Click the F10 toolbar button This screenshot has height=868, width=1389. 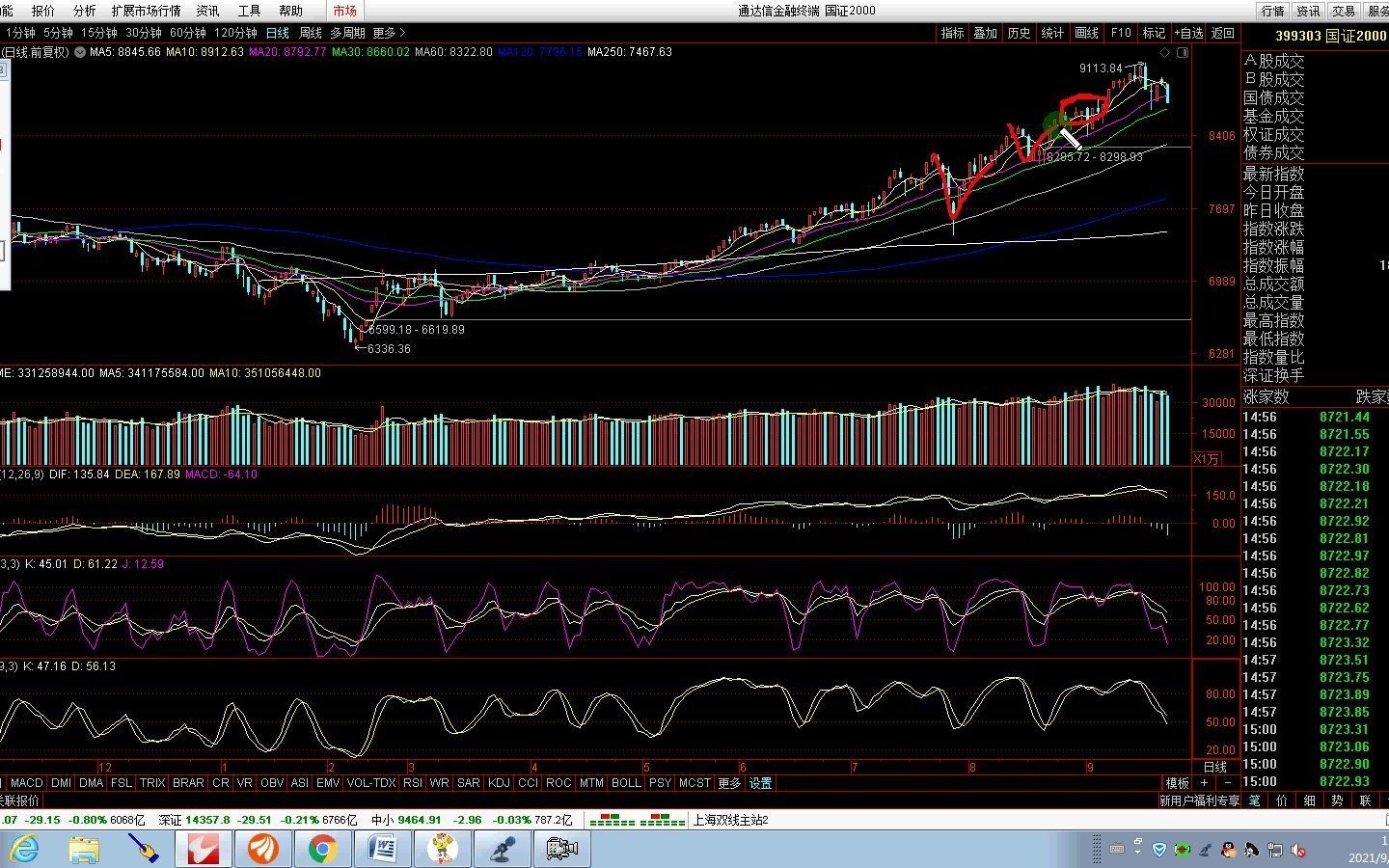point(1121,33)
